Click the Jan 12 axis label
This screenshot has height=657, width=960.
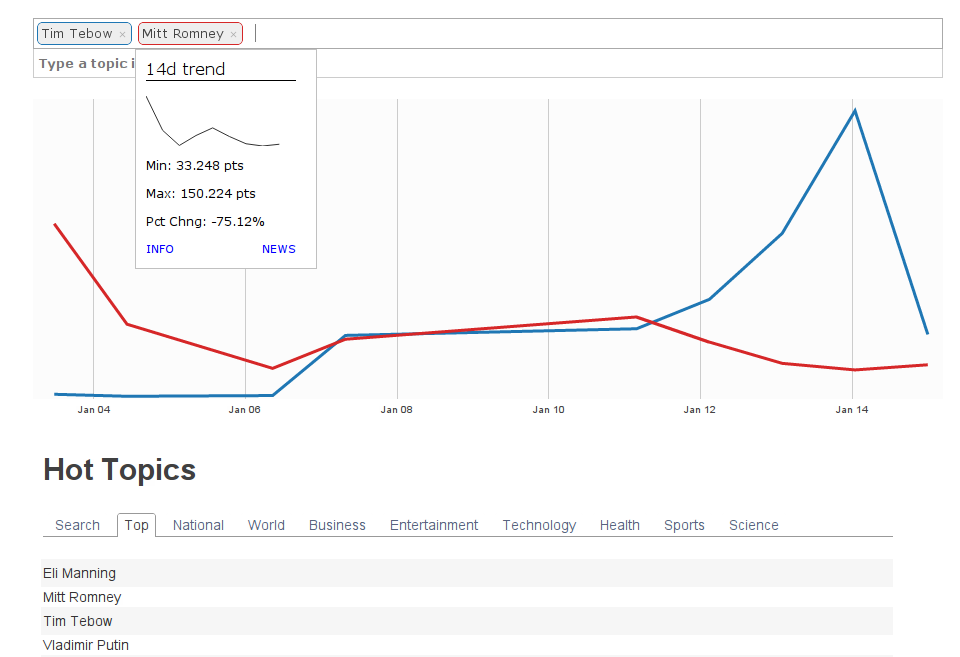(x=700, y=410)
